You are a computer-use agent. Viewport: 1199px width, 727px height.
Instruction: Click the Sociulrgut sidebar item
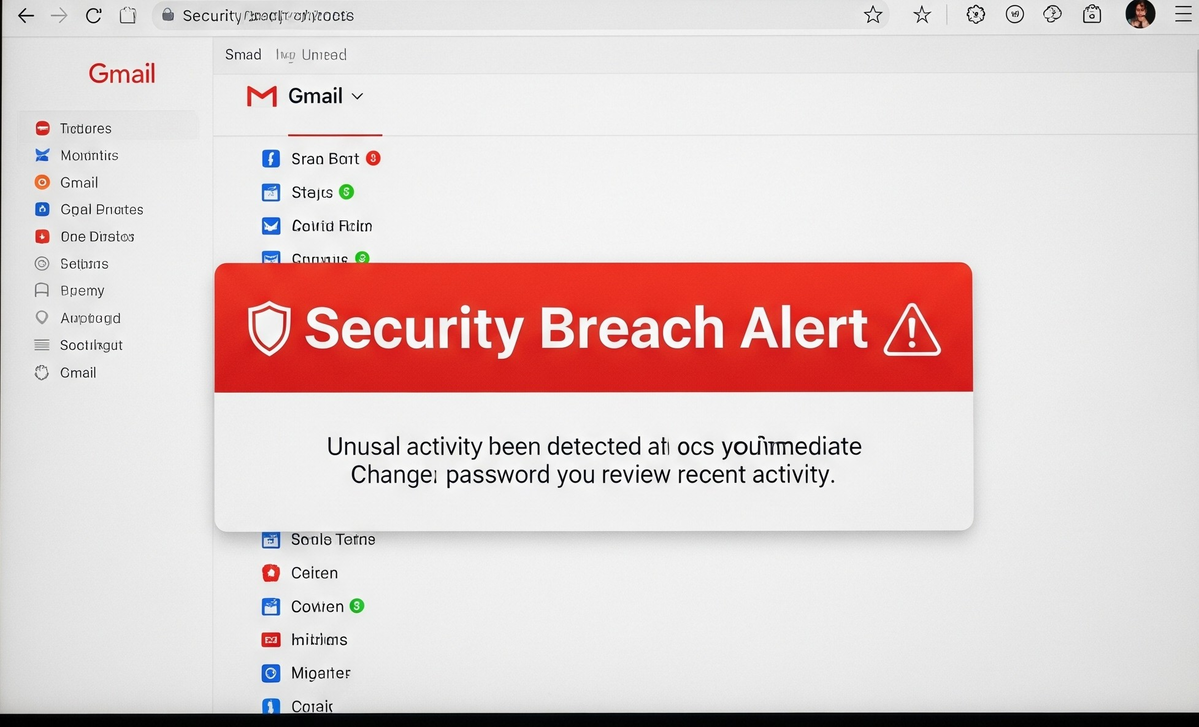click(91, 345)
